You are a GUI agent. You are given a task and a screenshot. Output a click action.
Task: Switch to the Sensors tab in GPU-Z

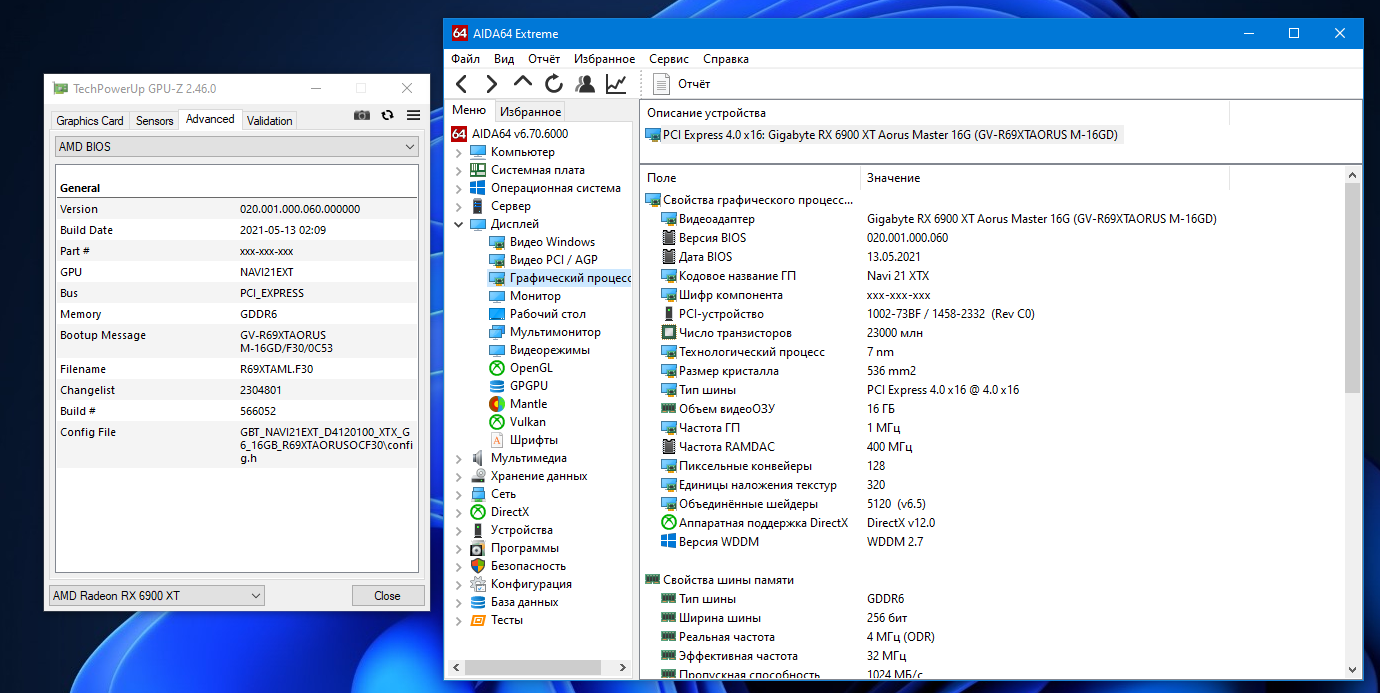tap(155, 121)
